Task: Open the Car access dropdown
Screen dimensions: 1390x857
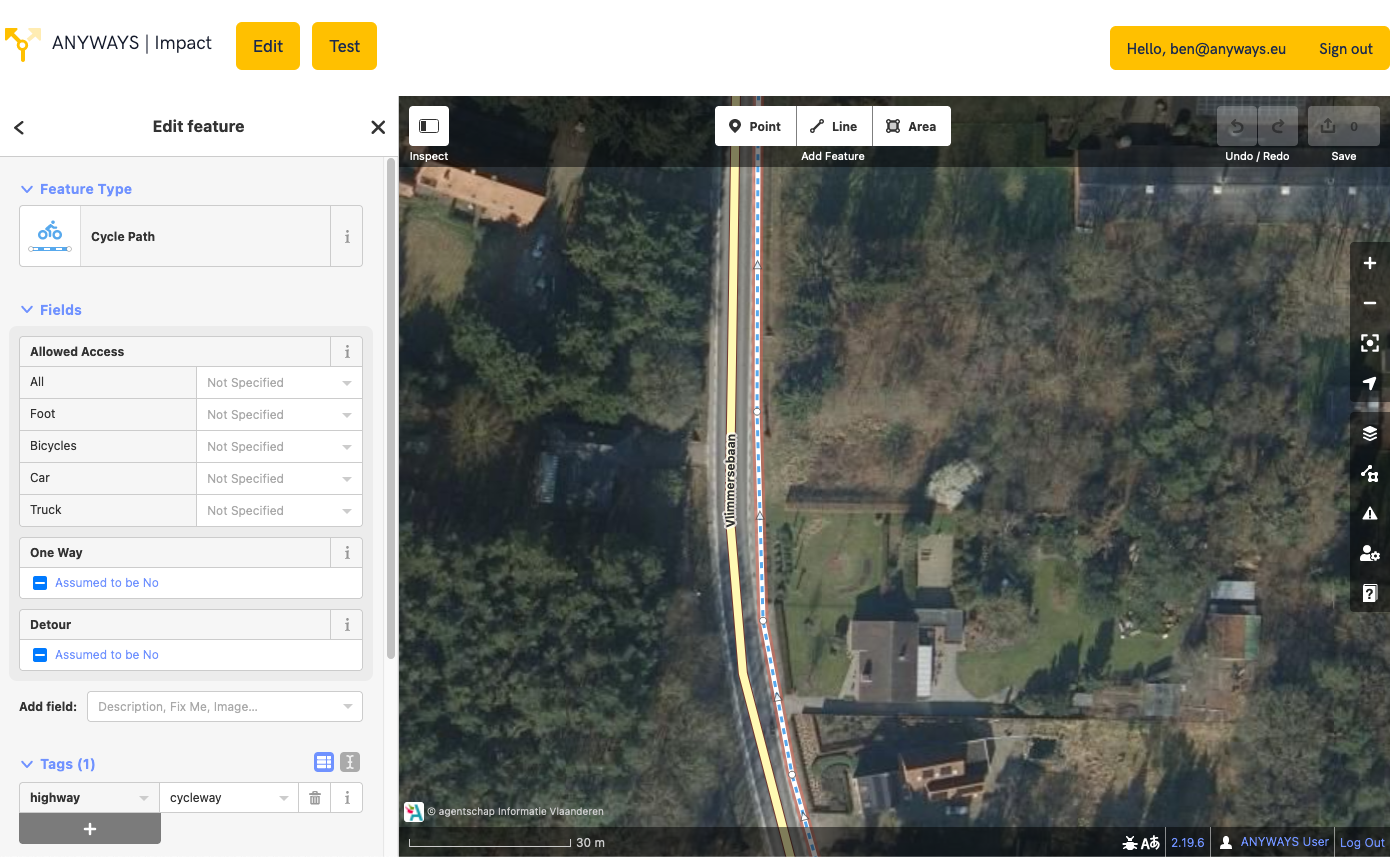Action: (278, 478)
